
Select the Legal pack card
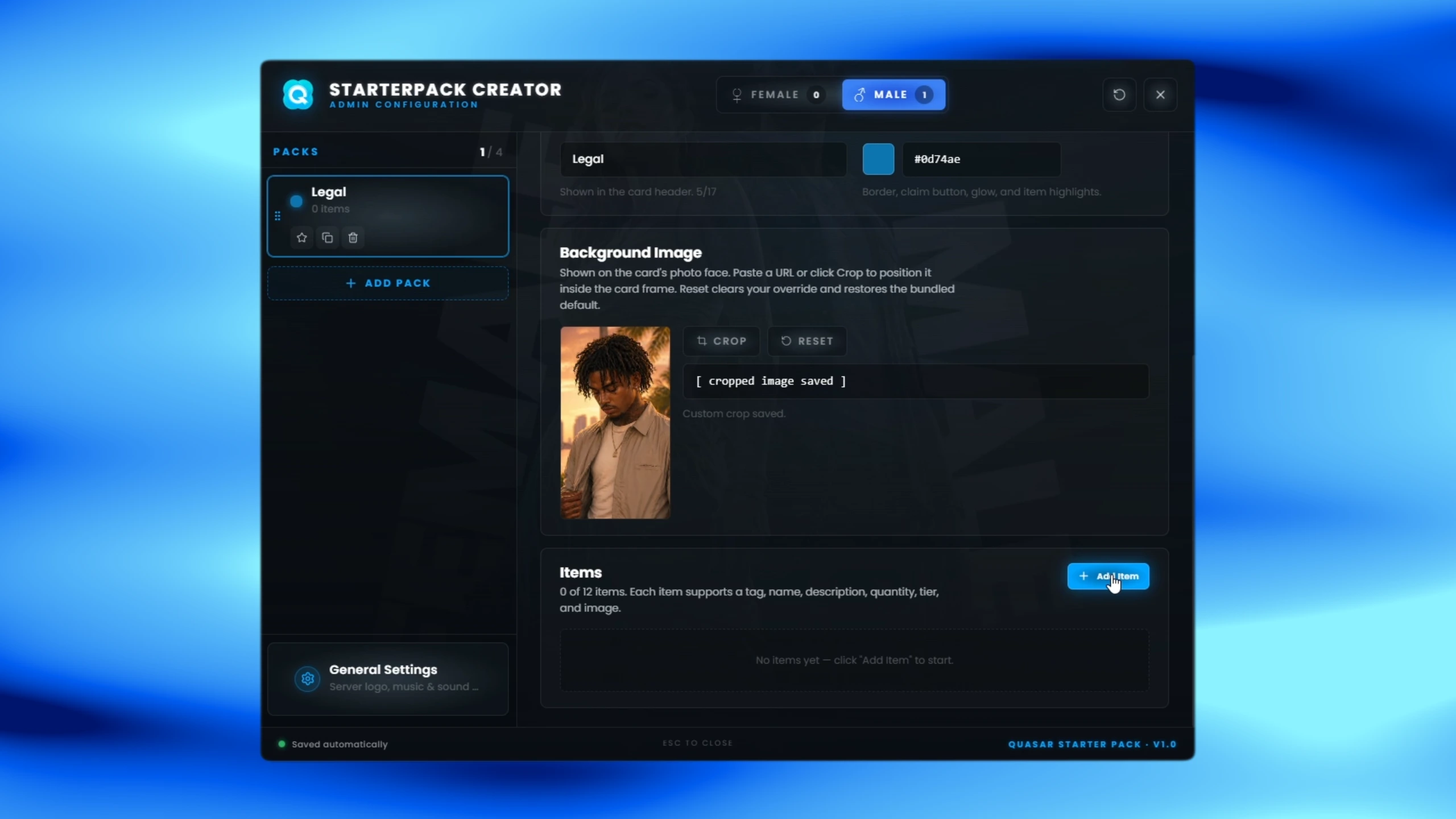[x=388, y=216]
